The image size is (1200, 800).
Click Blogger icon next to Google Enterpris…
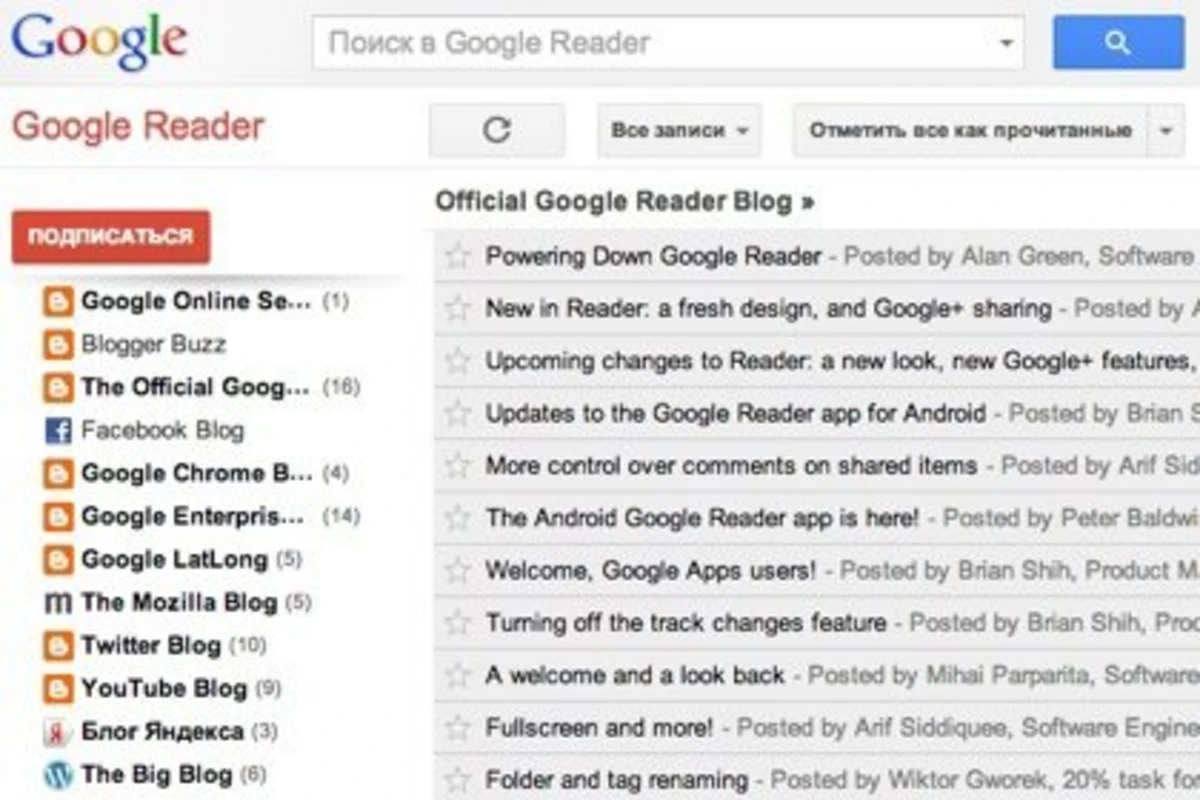[x=58, y=517]
